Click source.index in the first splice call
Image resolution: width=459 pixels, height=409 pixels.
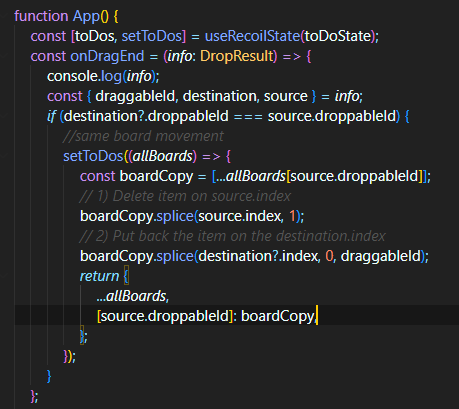[x=240, y=216]
